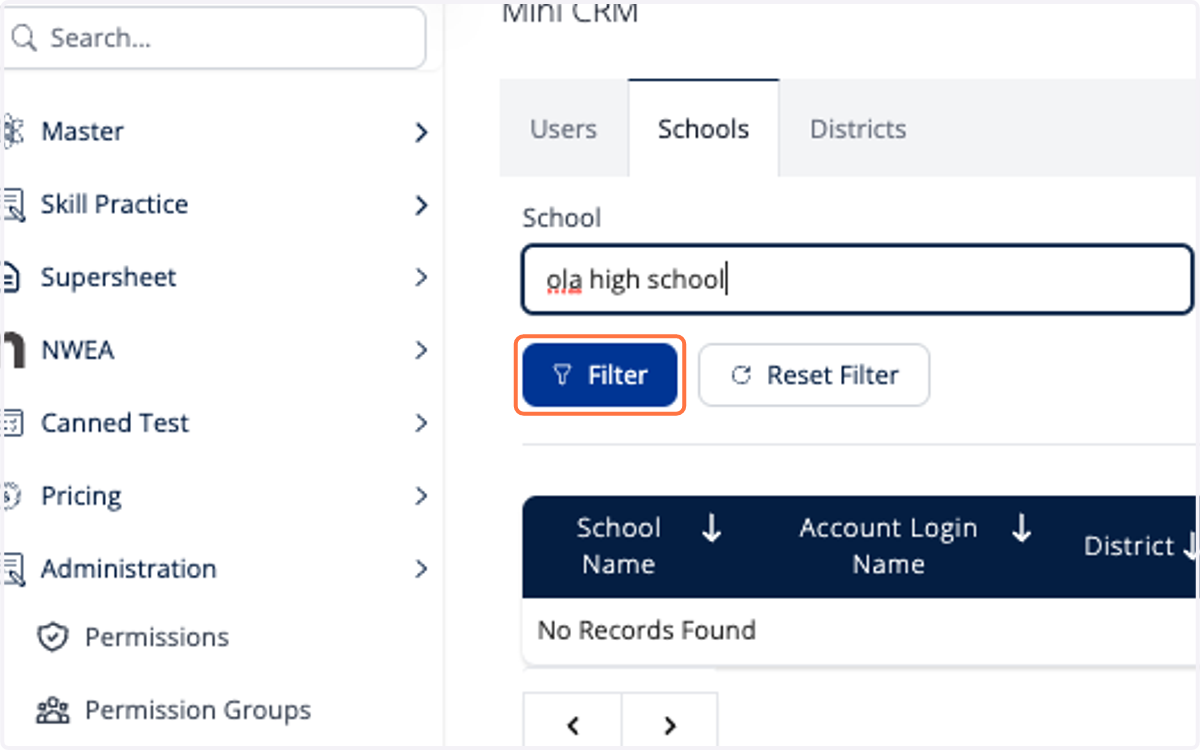Open the Administration menu item
This screenshot has width=1200, height=750.
click(216, 569)
